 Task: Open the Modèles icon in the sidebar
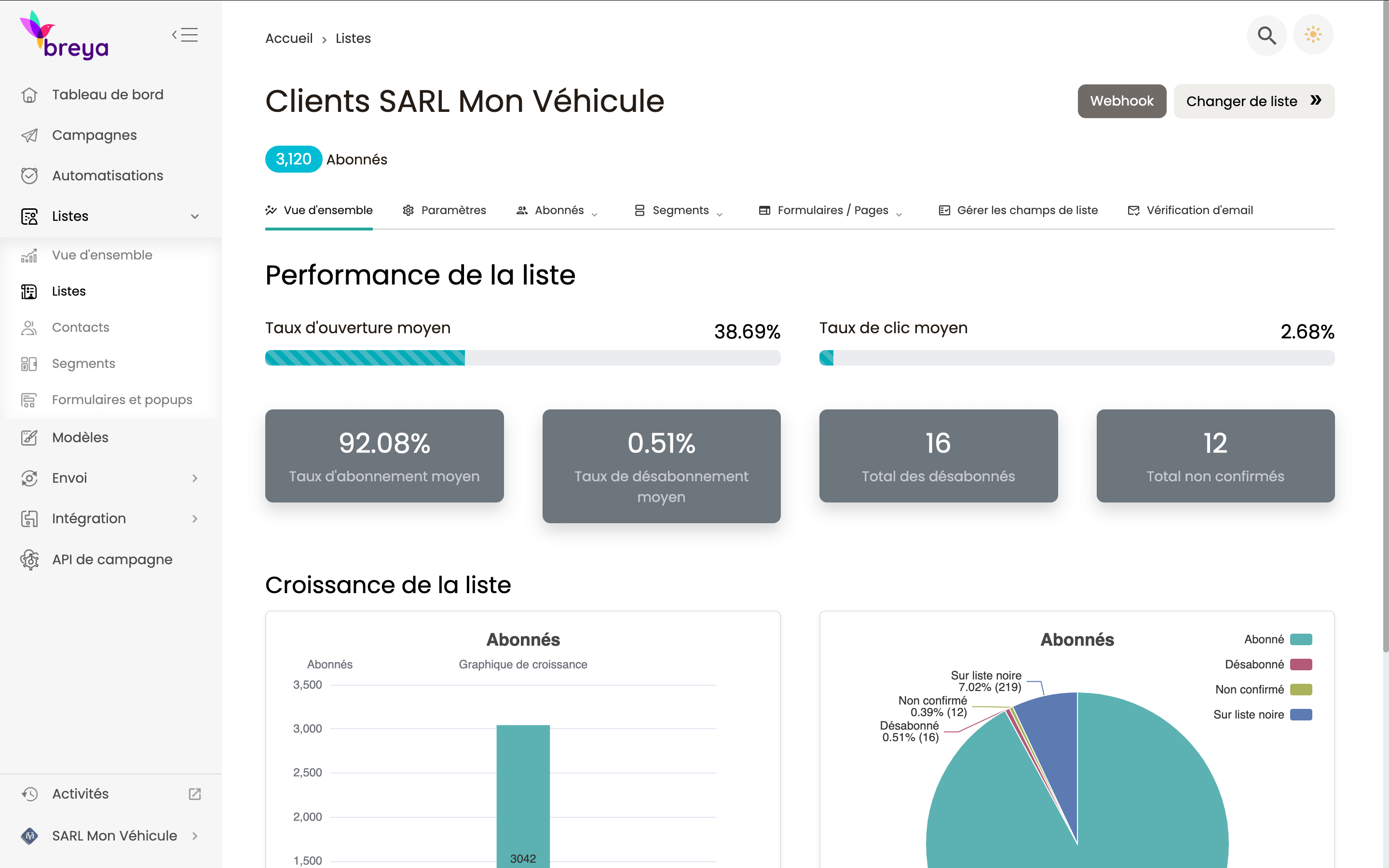pos(29,437)
